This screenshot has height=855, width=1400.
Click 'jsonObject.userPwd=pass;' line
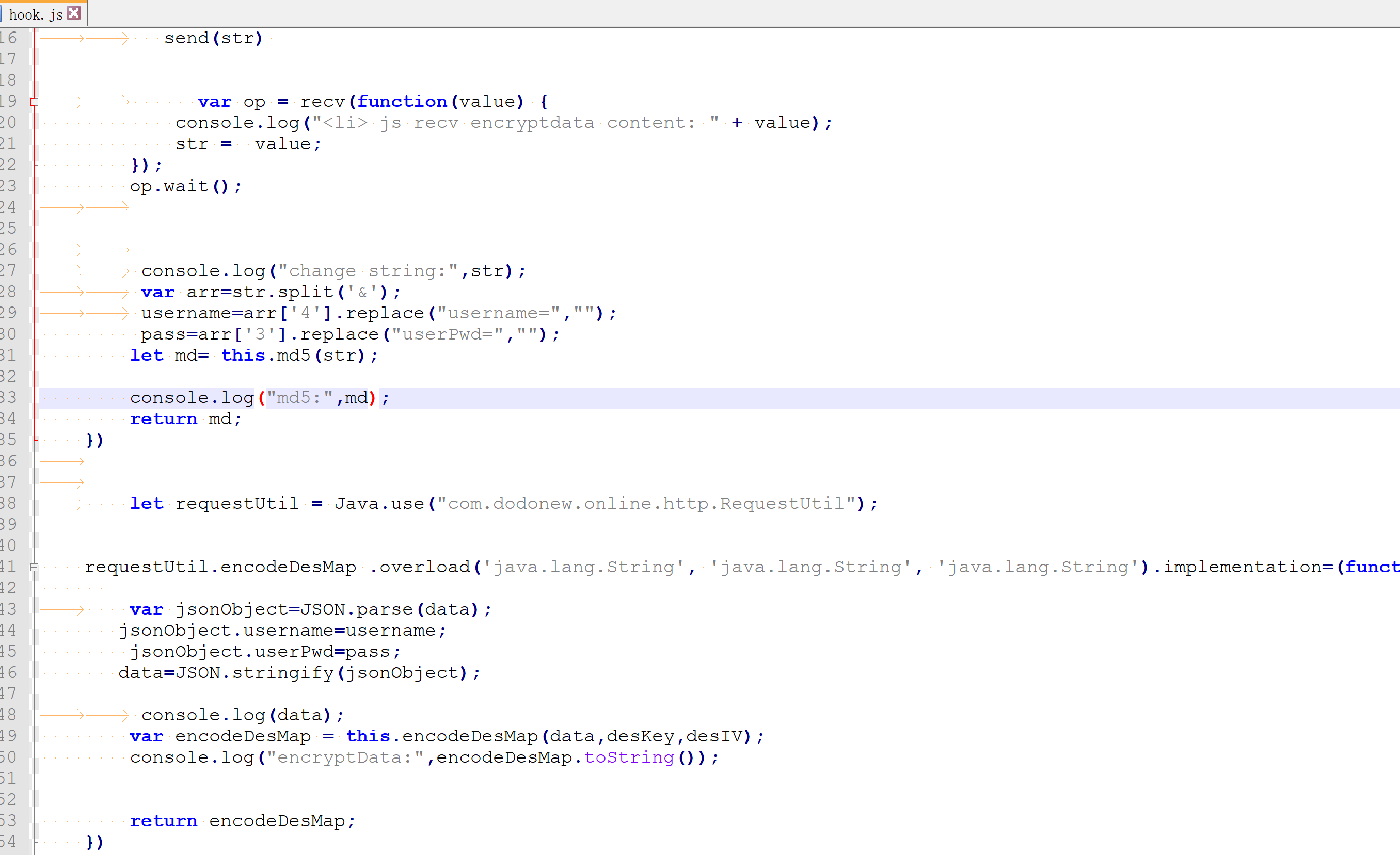[265, 652]
